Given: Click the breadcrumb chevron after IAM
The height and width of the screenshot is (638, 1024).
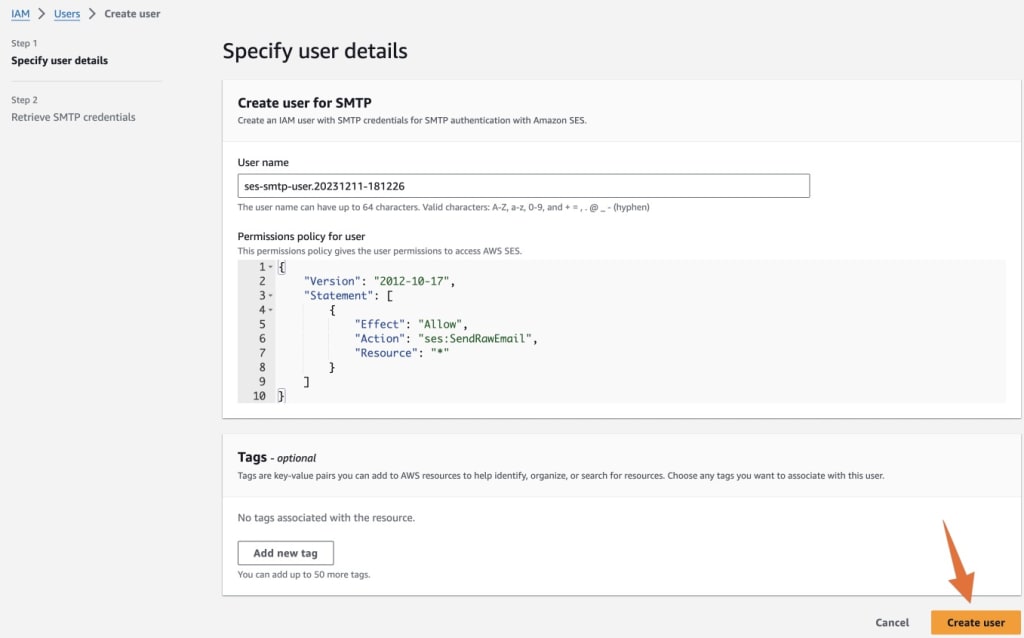Looking at the screenshot, I should [x=41, y=13].
